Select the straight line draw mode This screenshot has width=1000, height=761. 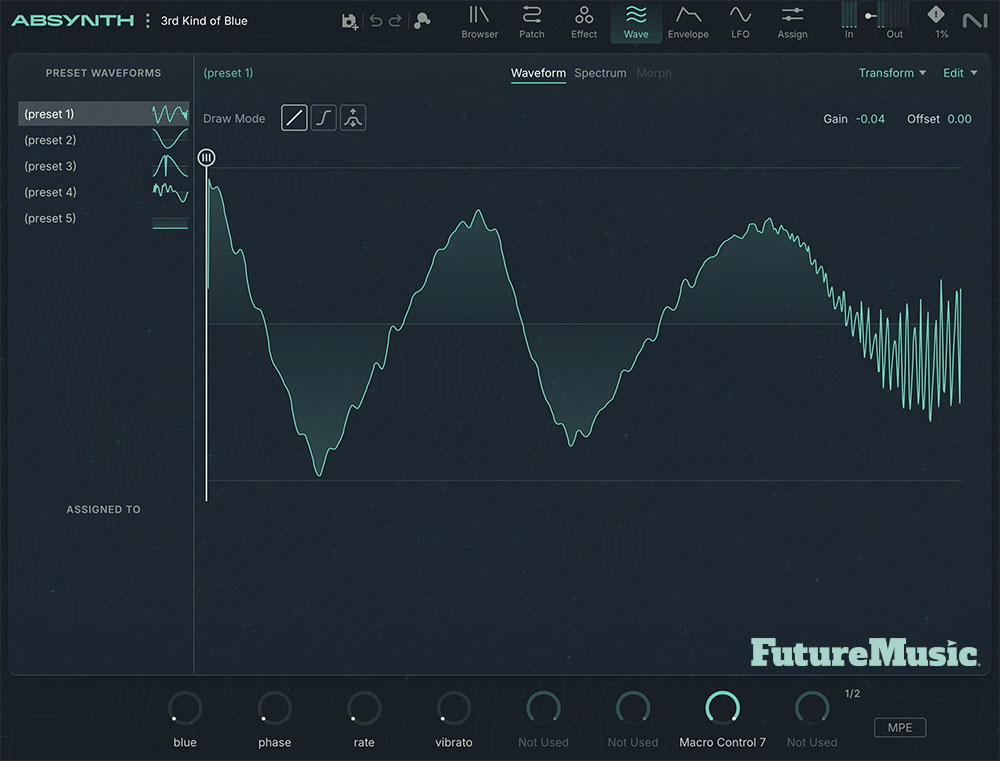(x=294, y=118)
